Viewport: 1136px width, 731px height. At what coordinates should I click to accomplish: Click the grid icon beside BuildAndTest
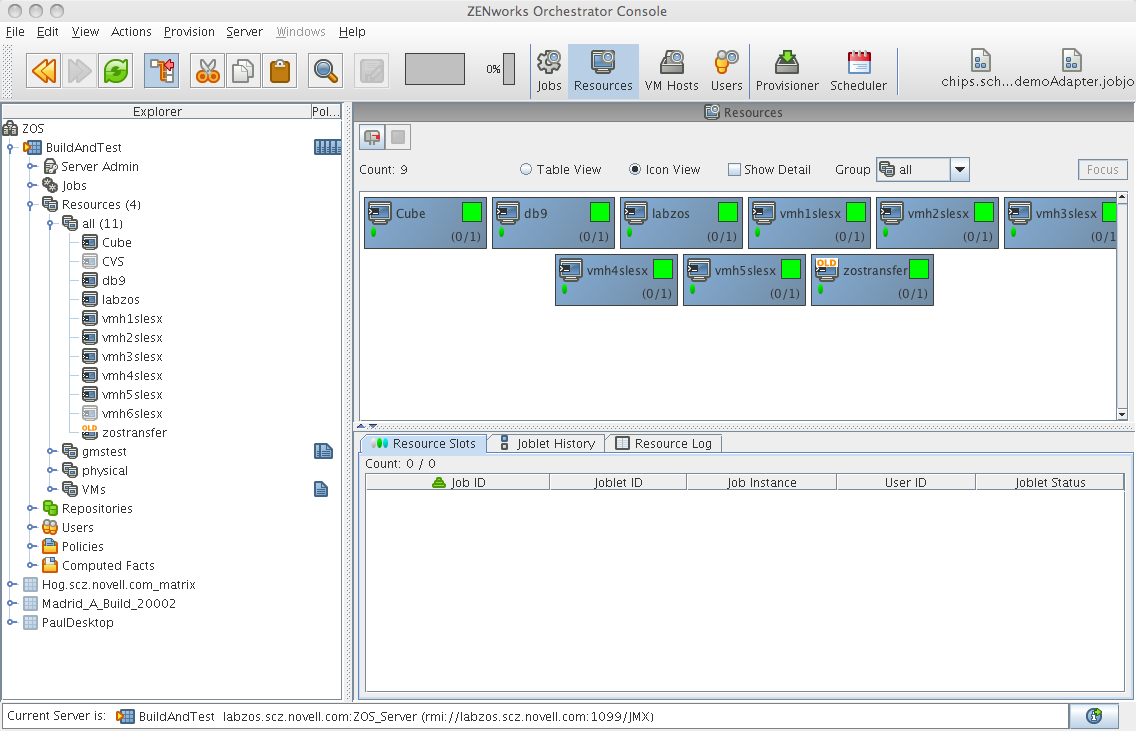click(327, 147)
